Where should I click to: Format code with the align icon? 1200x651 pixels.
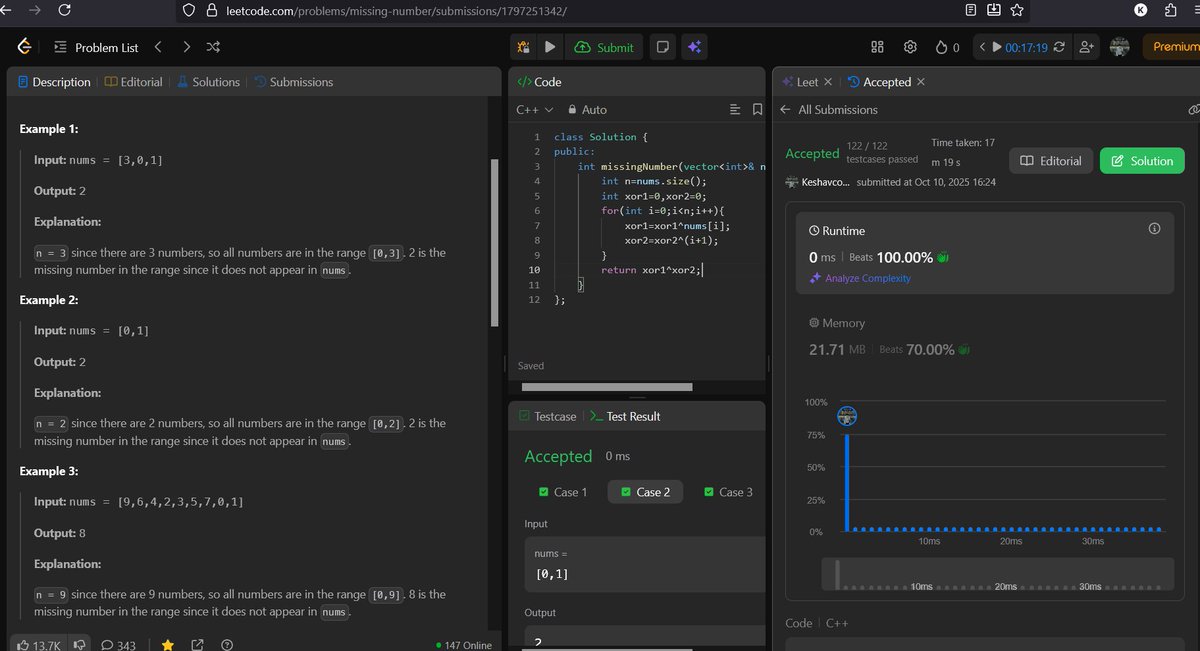pos(735,109)
